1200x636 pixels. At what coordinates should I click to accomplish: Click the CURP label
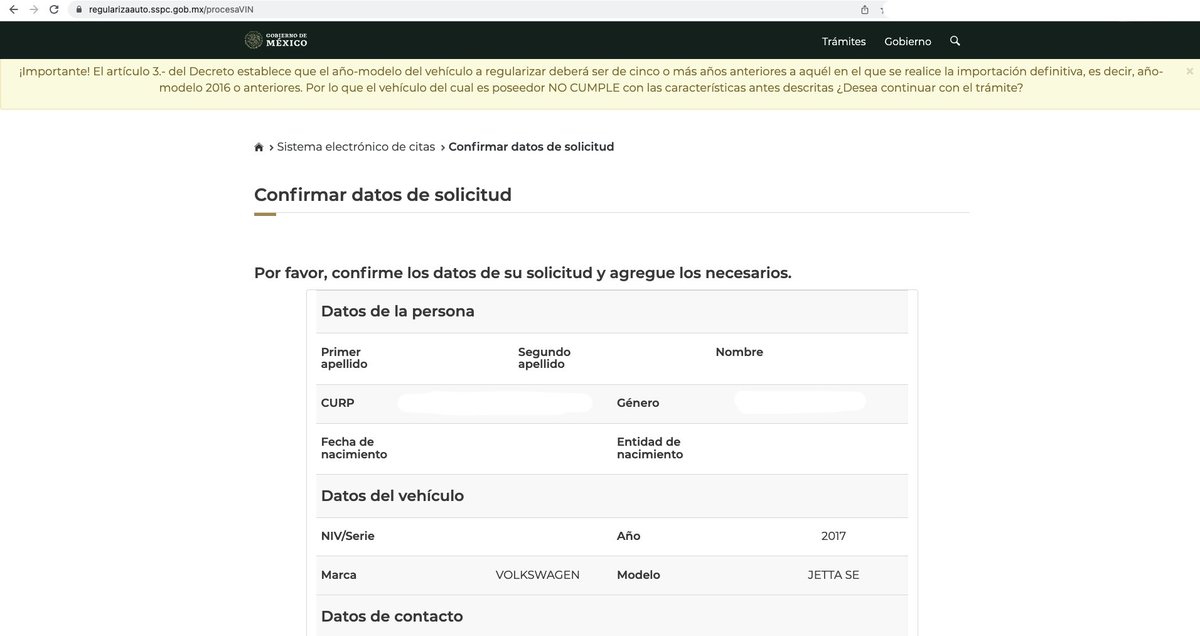tap(338, 403)
